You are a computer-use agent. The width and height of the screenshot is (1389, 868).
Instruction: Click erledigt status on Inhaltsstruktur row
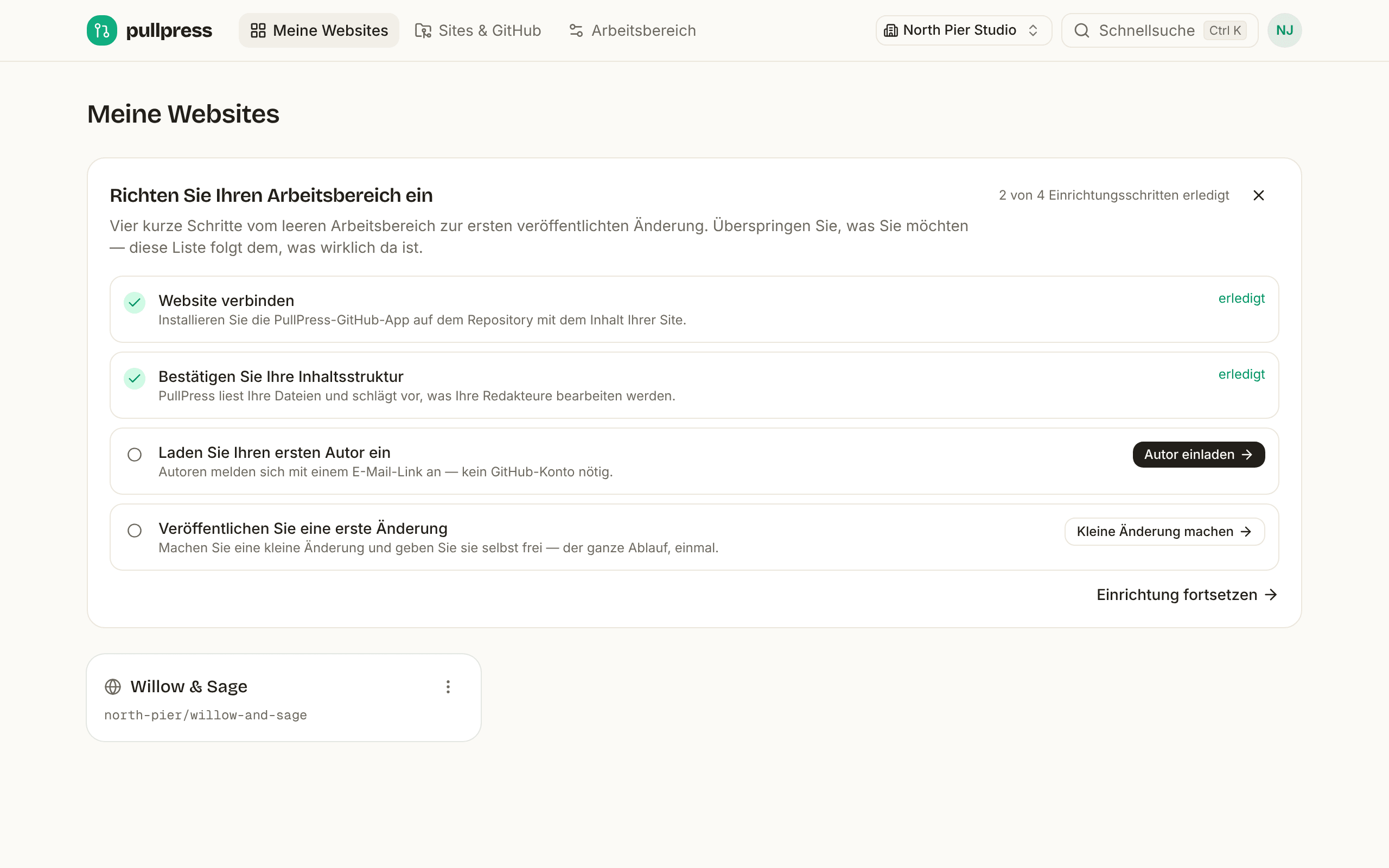tap(1241, 374)
